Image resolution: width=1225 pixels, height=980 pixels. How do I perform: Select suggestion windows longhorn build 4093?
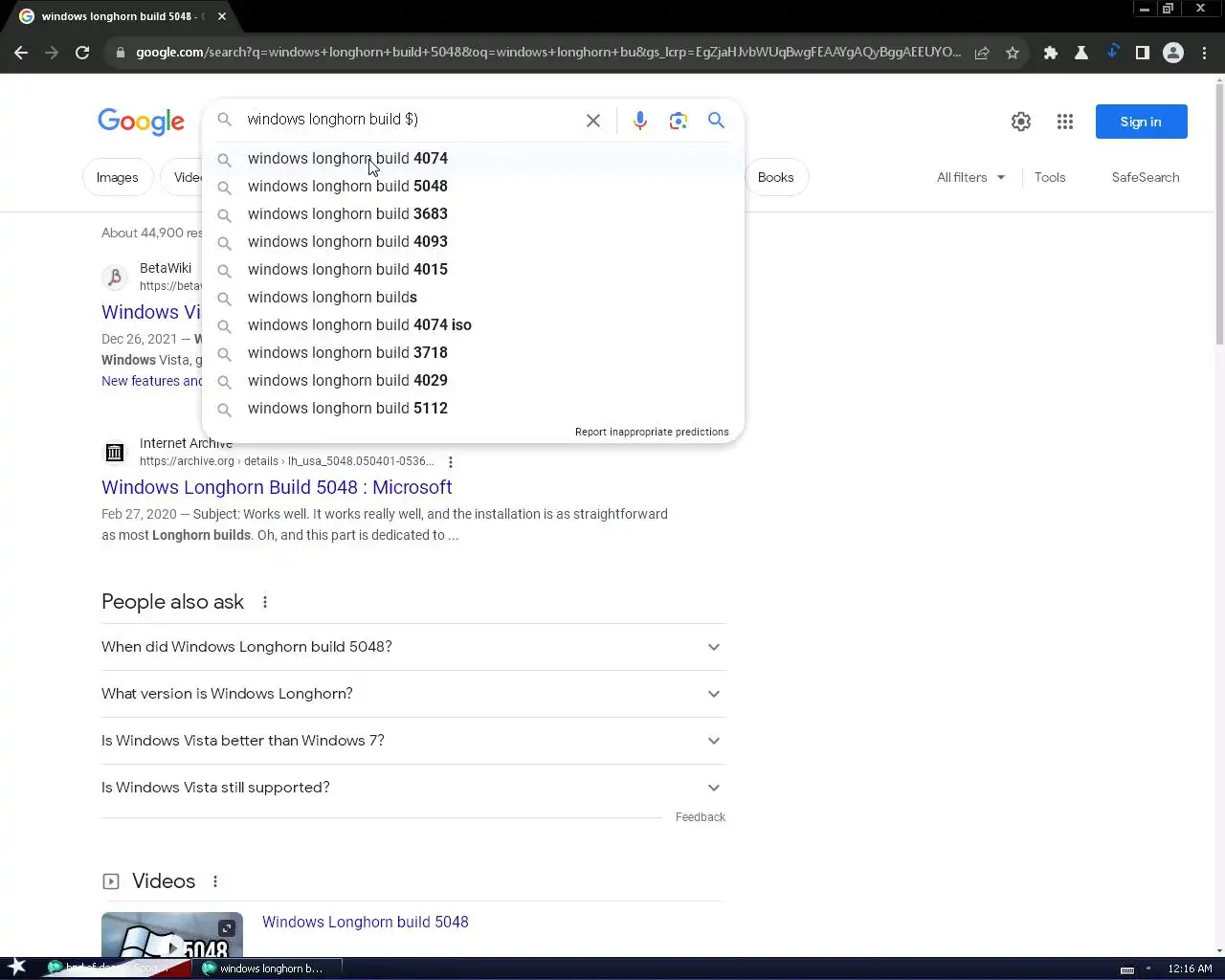pyautogui.click(x=473, y=242)
